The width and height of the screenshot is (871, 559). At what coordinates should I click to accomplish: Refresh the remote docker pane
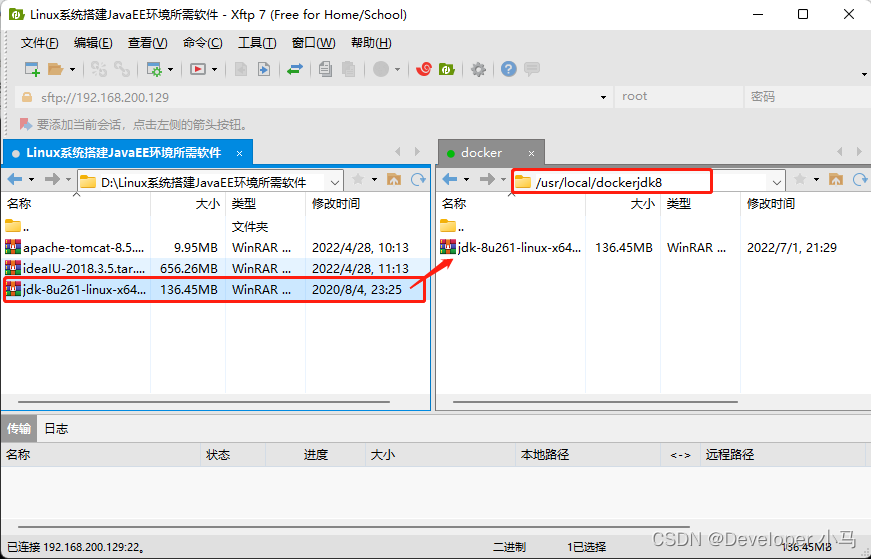pos(860,179)
